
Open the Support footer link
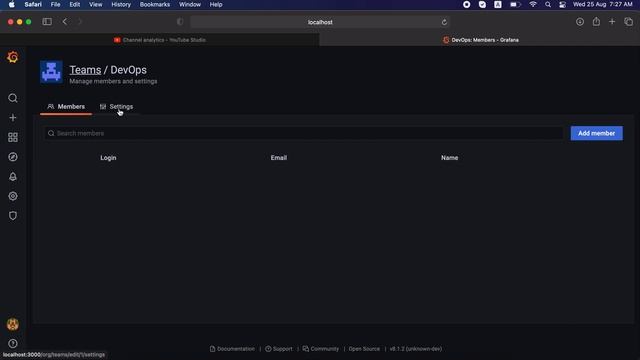click(279, 349)
